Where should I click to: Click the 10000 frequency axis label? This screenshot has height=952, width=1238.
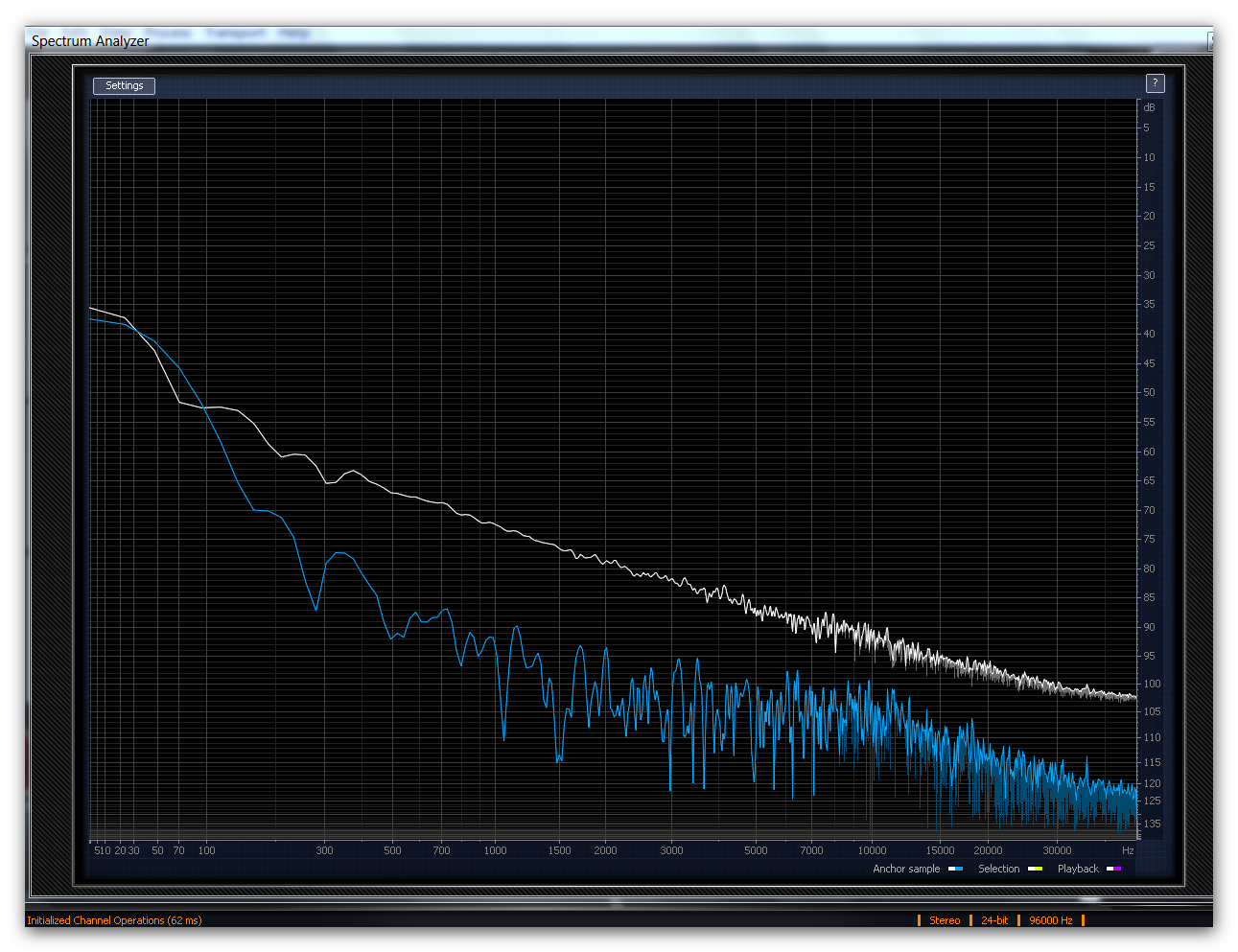tap(872, 850)
